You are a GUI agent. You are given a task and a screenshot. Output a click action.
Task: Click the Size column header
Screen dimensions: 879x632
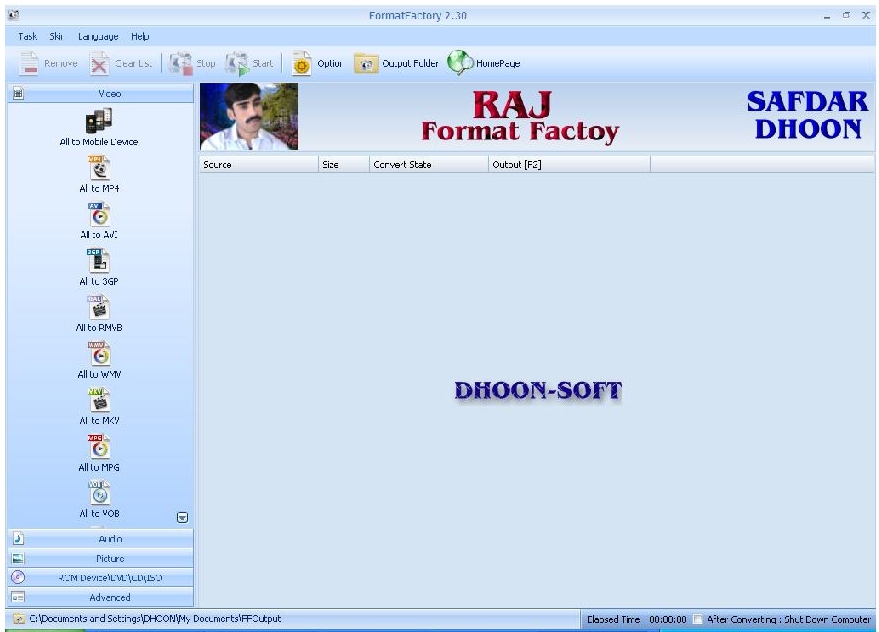[x=344, y=164]
